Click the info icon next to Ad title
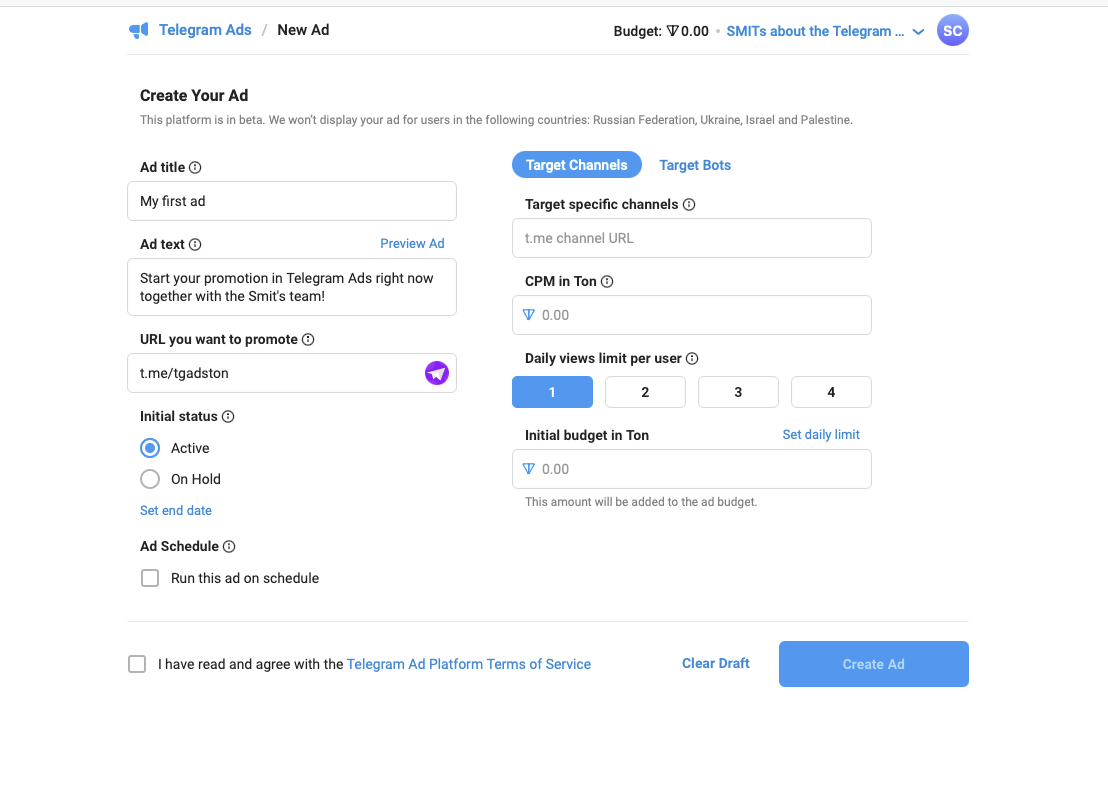Image resolution: width=1108 pixels, height=788 pixels. 195,167
